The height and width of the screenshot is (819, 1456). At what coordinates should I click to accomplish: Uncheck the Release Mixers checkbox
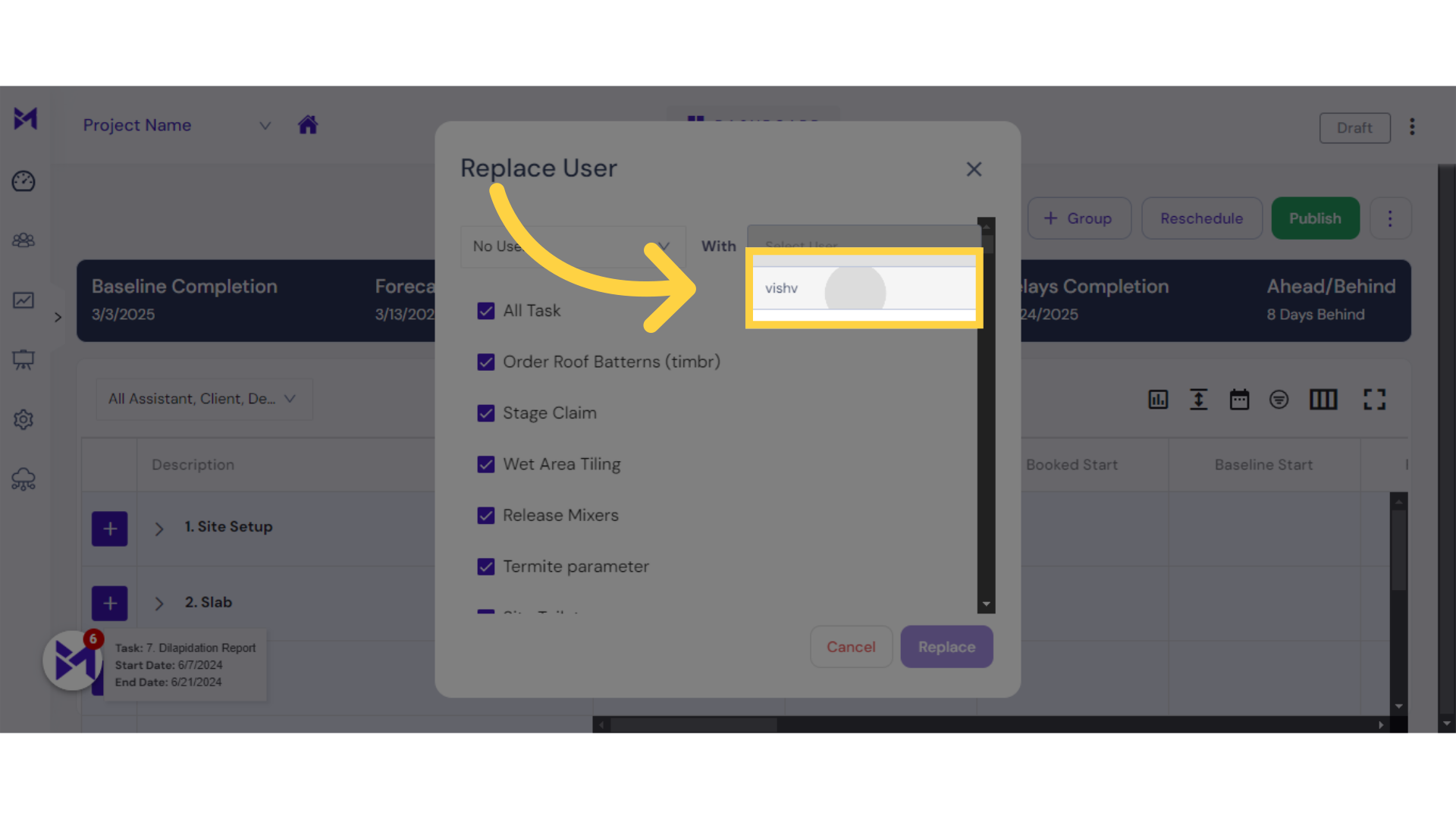click(486, 516)
